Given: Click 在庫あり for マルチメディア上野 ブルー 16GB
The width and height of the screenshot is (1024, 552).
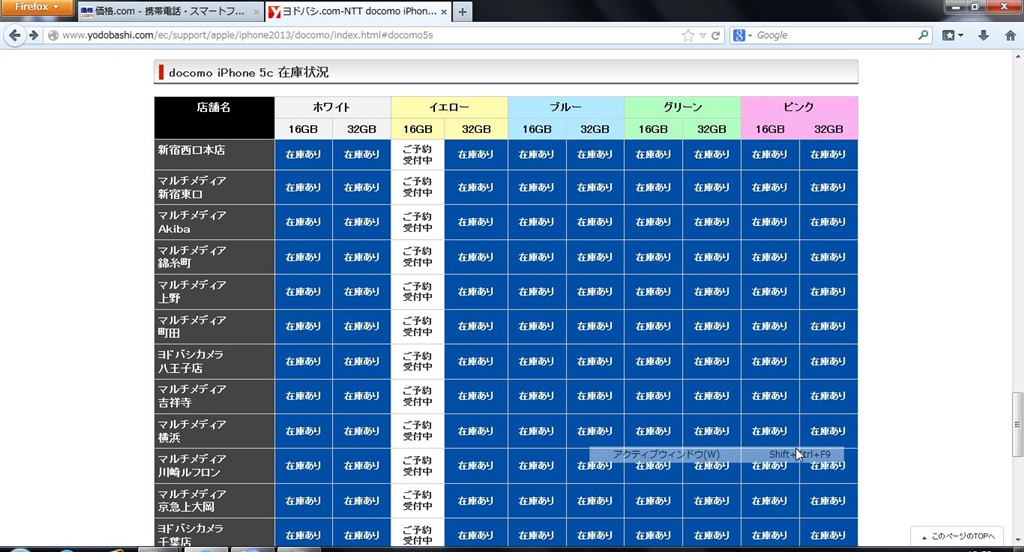Looking at the screenshot, I should pos(537,292).
